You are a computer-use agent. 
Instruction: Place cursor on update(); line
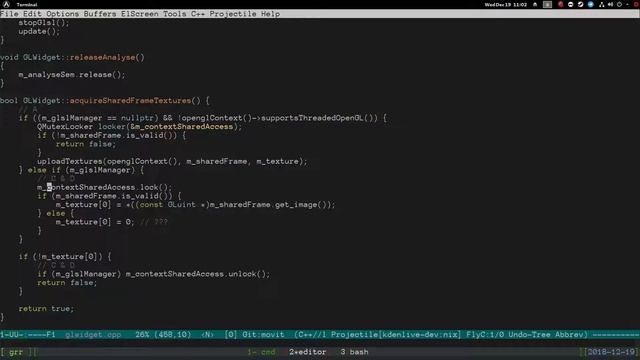pos(39,31)
